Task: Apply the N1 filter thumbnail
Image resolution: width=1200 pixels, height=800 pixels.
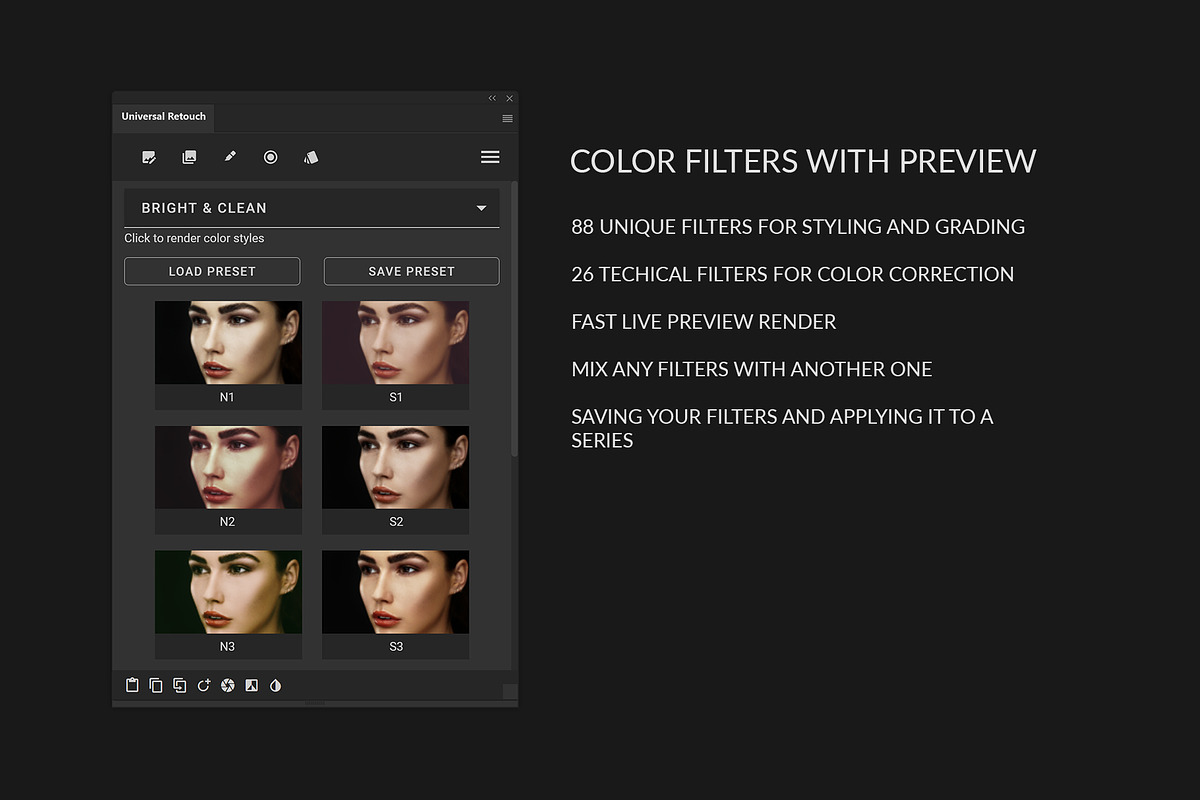Action: click(x=228, y=342)
